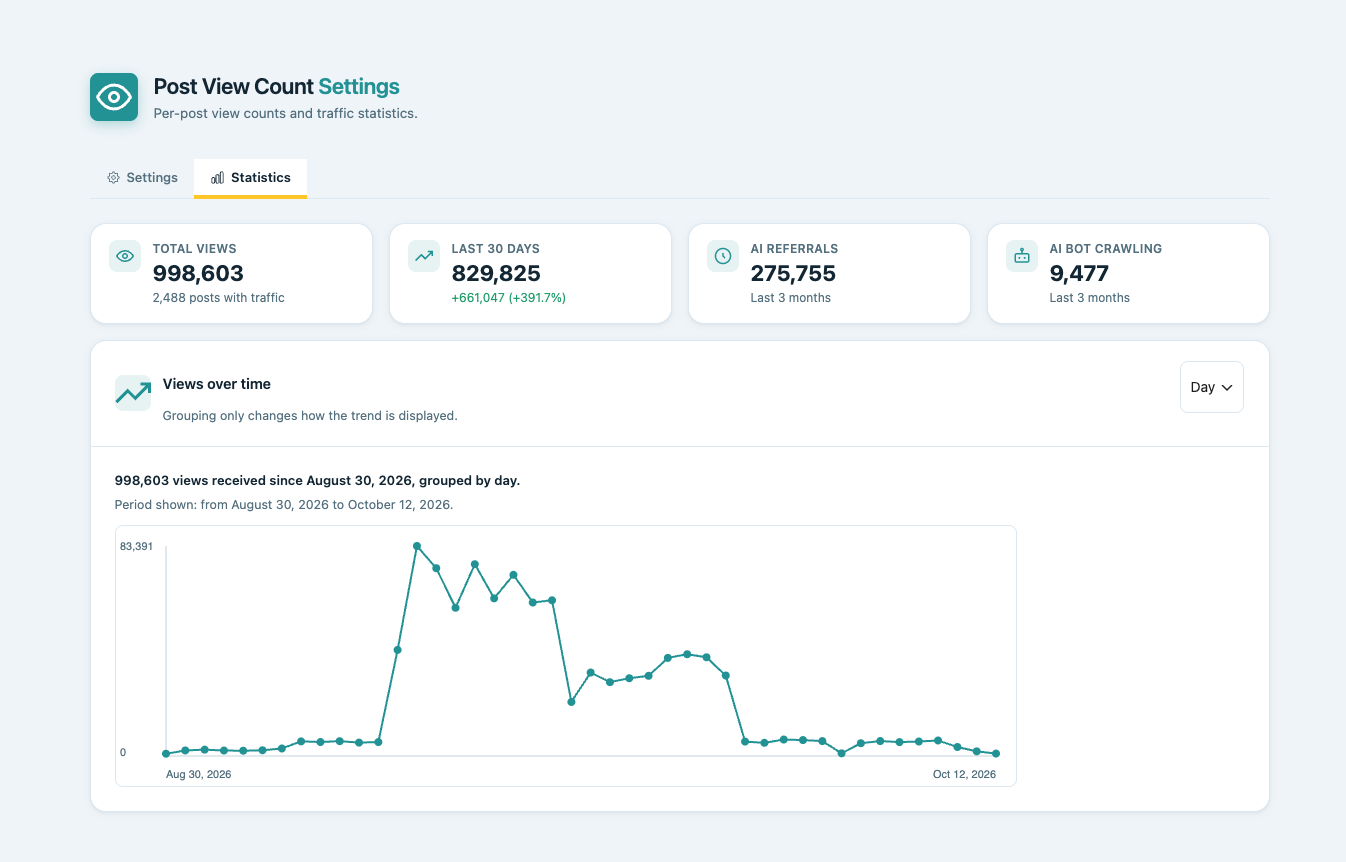Click the "Aug 30, 2026" x-axis label

click(199, 774)
